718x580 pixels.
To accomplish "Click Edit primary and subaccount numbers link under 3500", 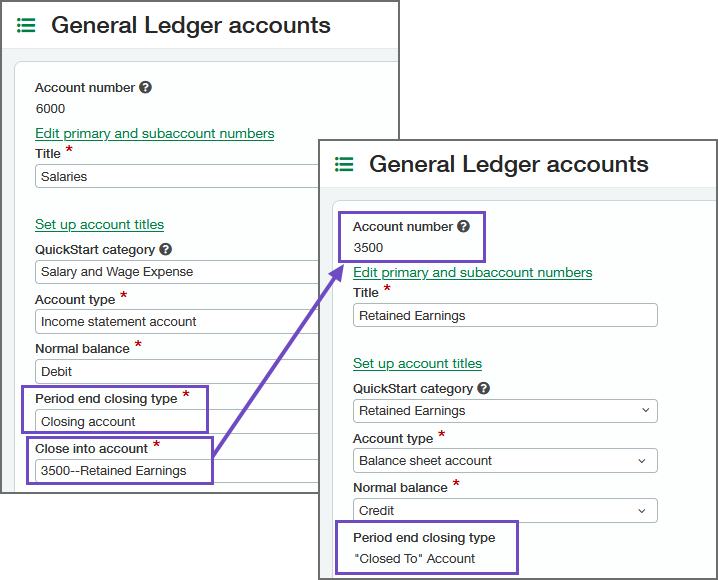I will click(472, 272).
